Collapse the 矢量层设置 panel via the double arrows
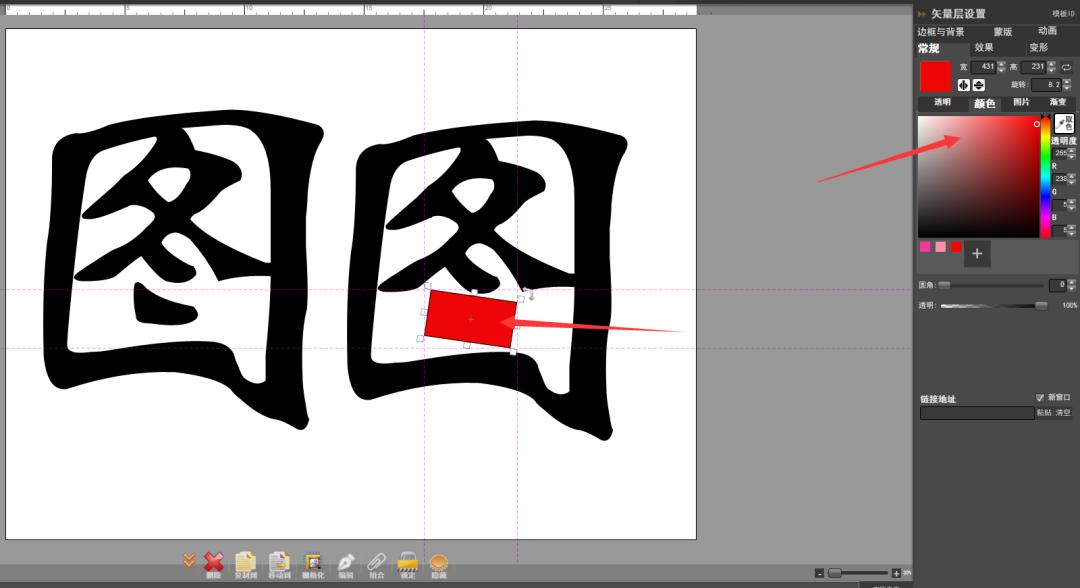 click(x=920, y=13)
